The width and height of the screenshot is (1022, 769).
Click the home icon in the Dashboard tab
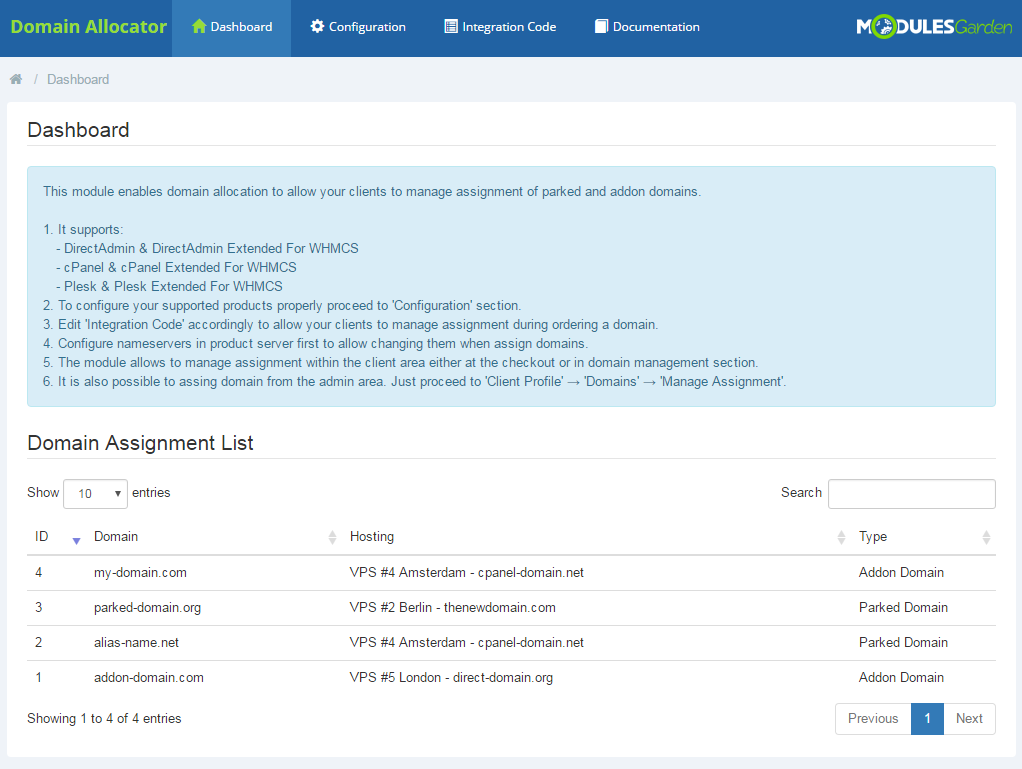201,27
